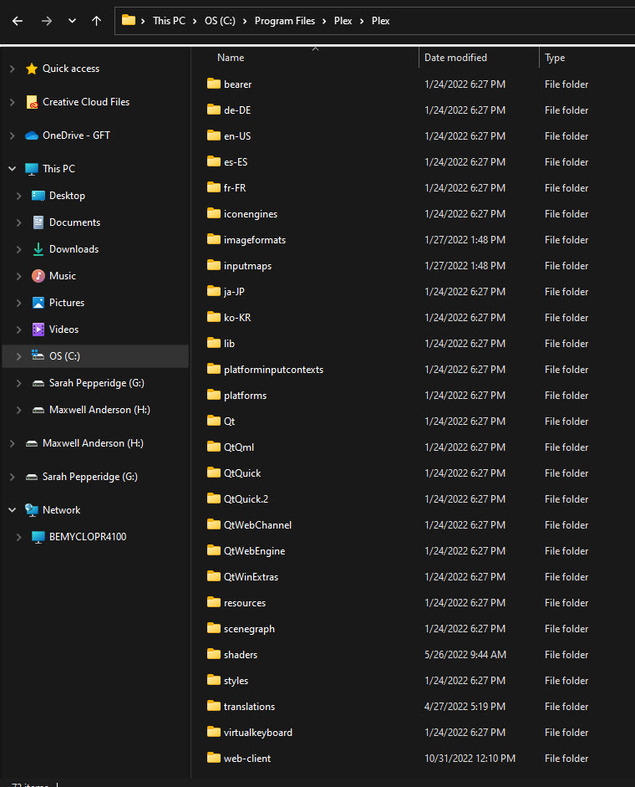635x787 pixels.
Task: Click the Forward navigation arrow
Action: [46, 21]
